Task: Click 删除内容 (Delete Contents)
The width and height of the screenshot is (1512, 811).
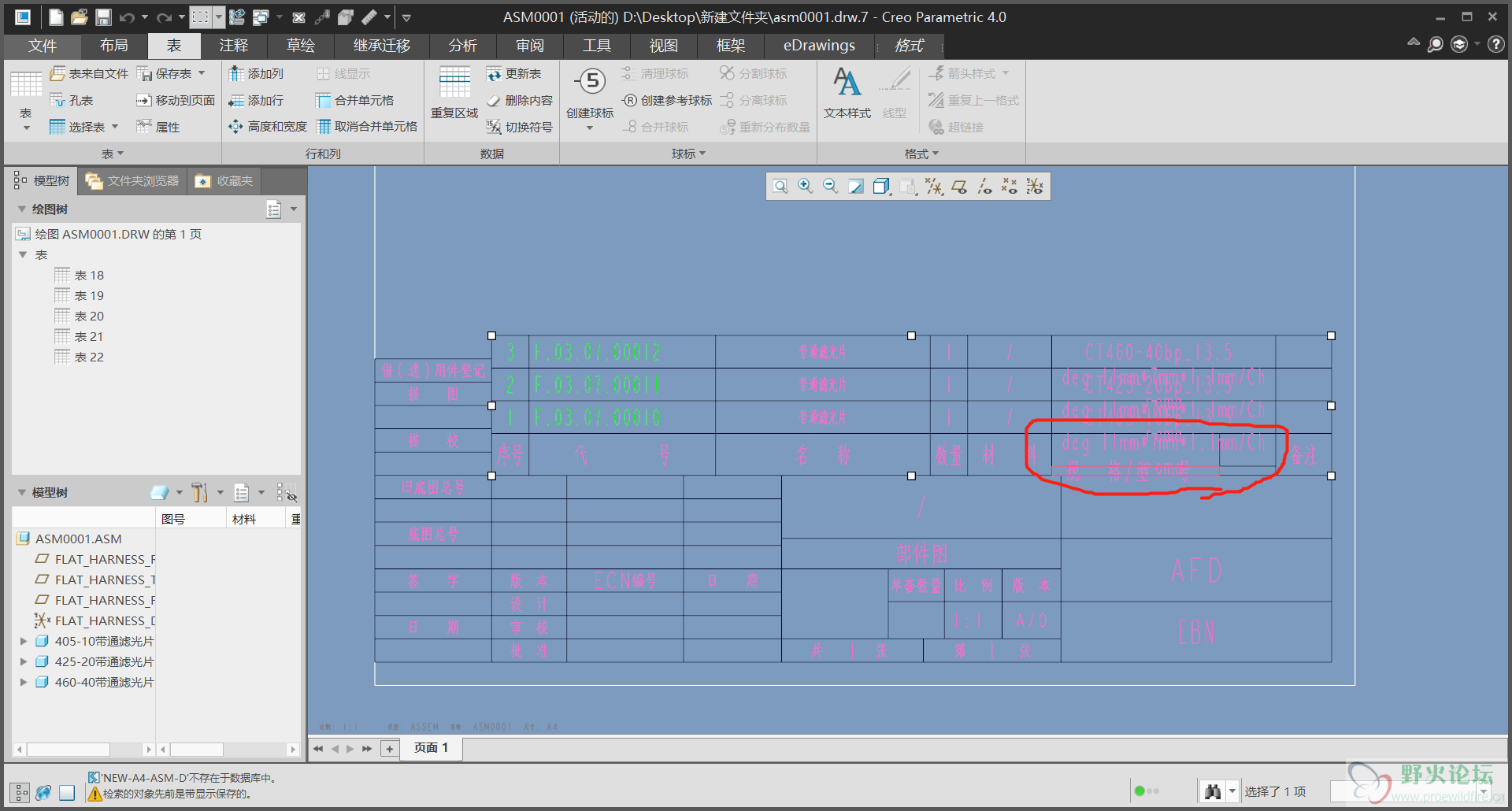Action: click(x=520, y=100)
